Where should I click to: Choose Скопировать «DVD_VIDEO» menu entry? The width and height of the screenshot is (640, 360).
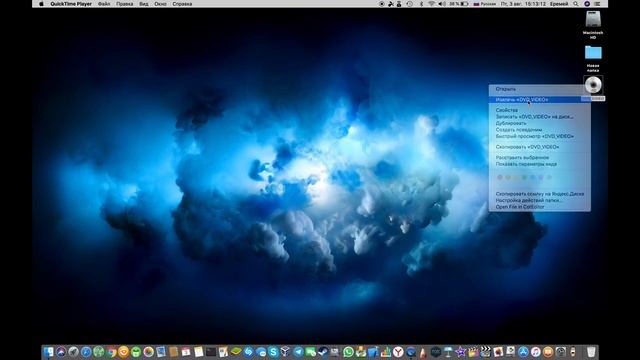(540, 147)
